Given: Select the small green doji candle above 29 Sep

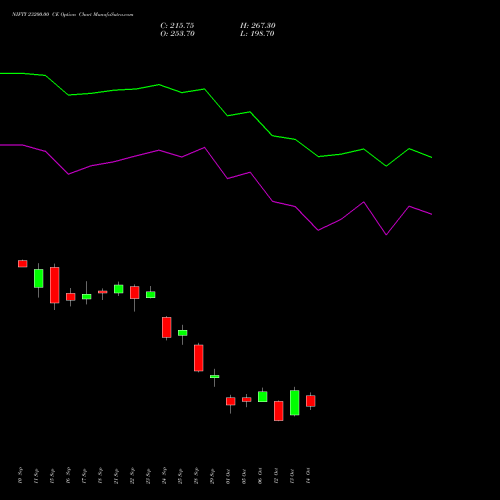Looking at the screenshot, I should click(215, 377).
